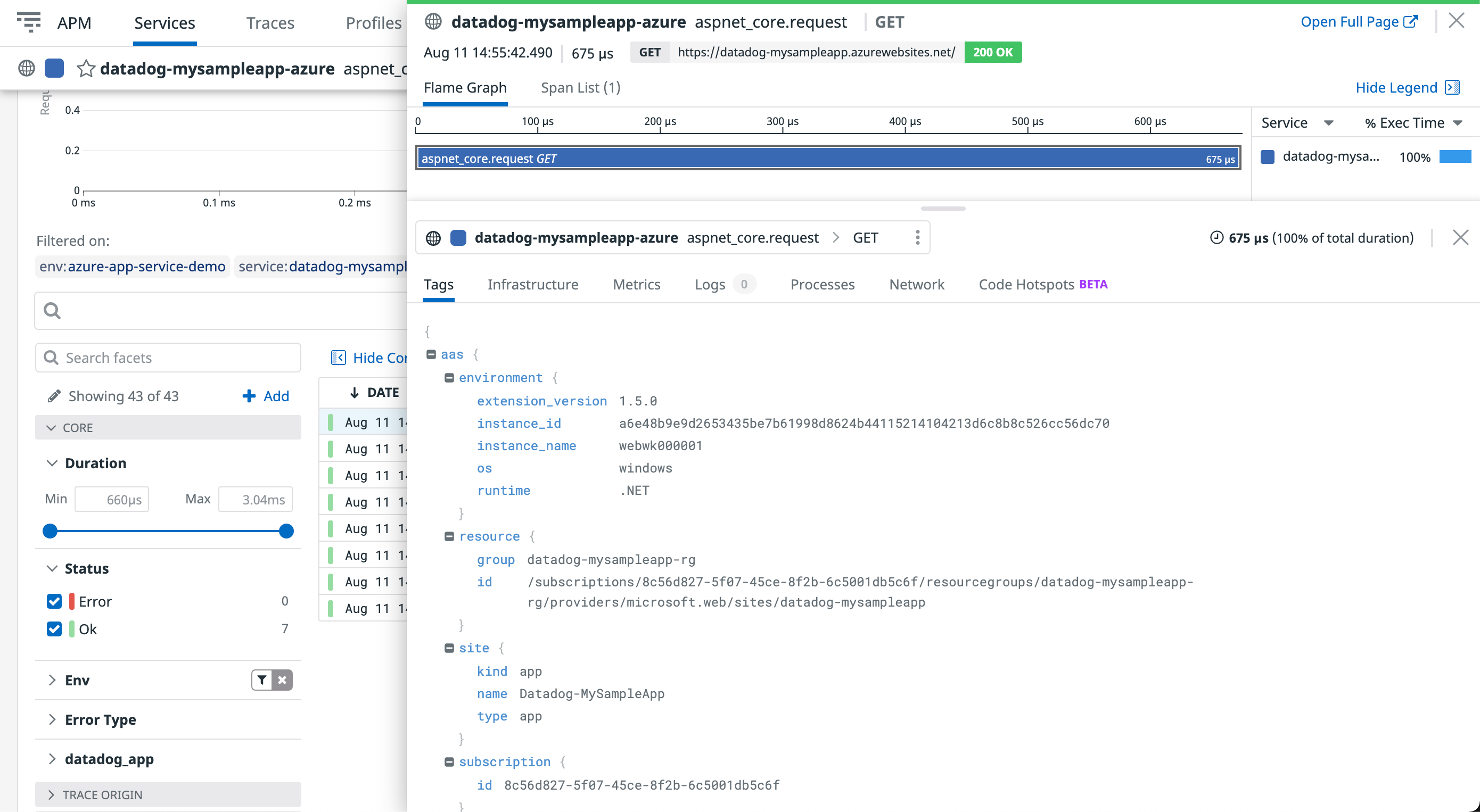Click the Open Full Page link
Viewport: 1480px width, 812px height.
point(1359,21)
